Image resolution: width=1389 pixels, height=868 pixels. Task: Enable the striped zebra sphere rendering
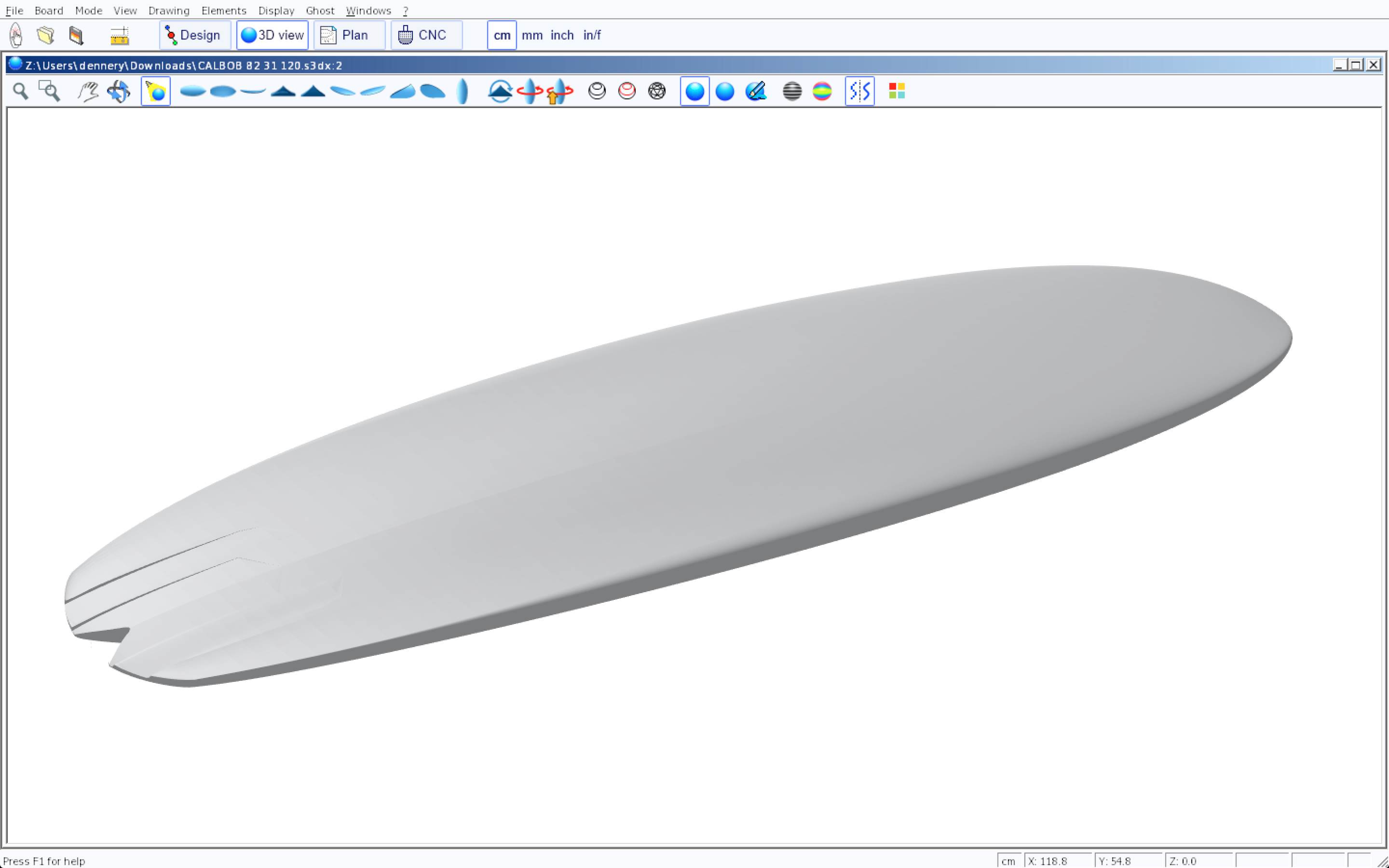(x=792, y=91)
